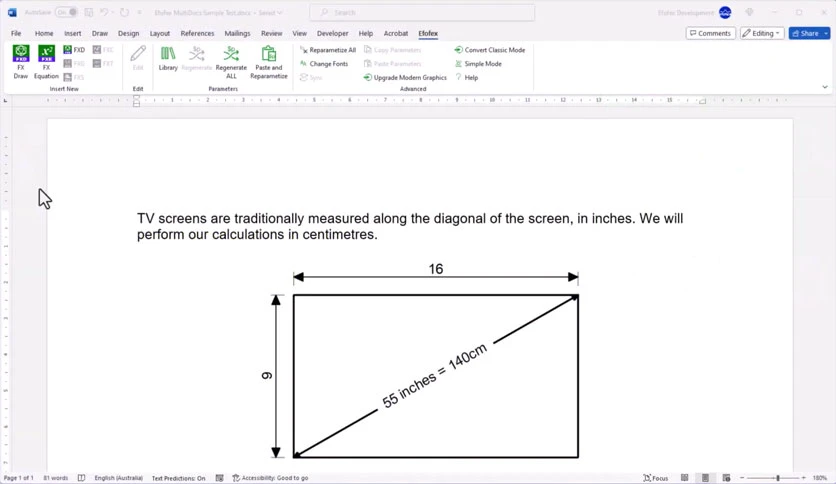
Task: Switch to the Acrobat tab
Action: coord(396,33)
